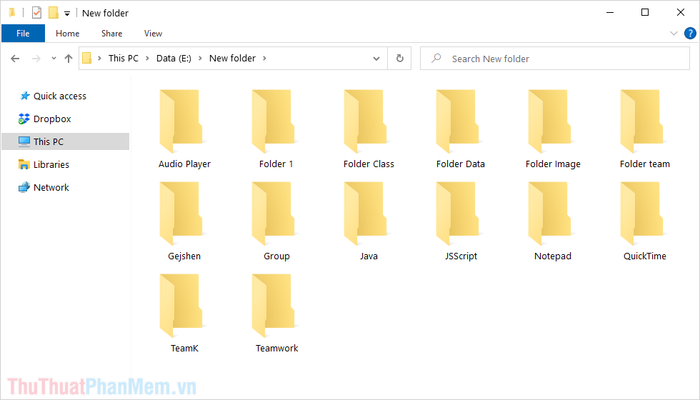The height and width of the screenshot is (400, 700).
Task: Click the New folder quick access toolbar icon
Action: [x=53, y=12]
